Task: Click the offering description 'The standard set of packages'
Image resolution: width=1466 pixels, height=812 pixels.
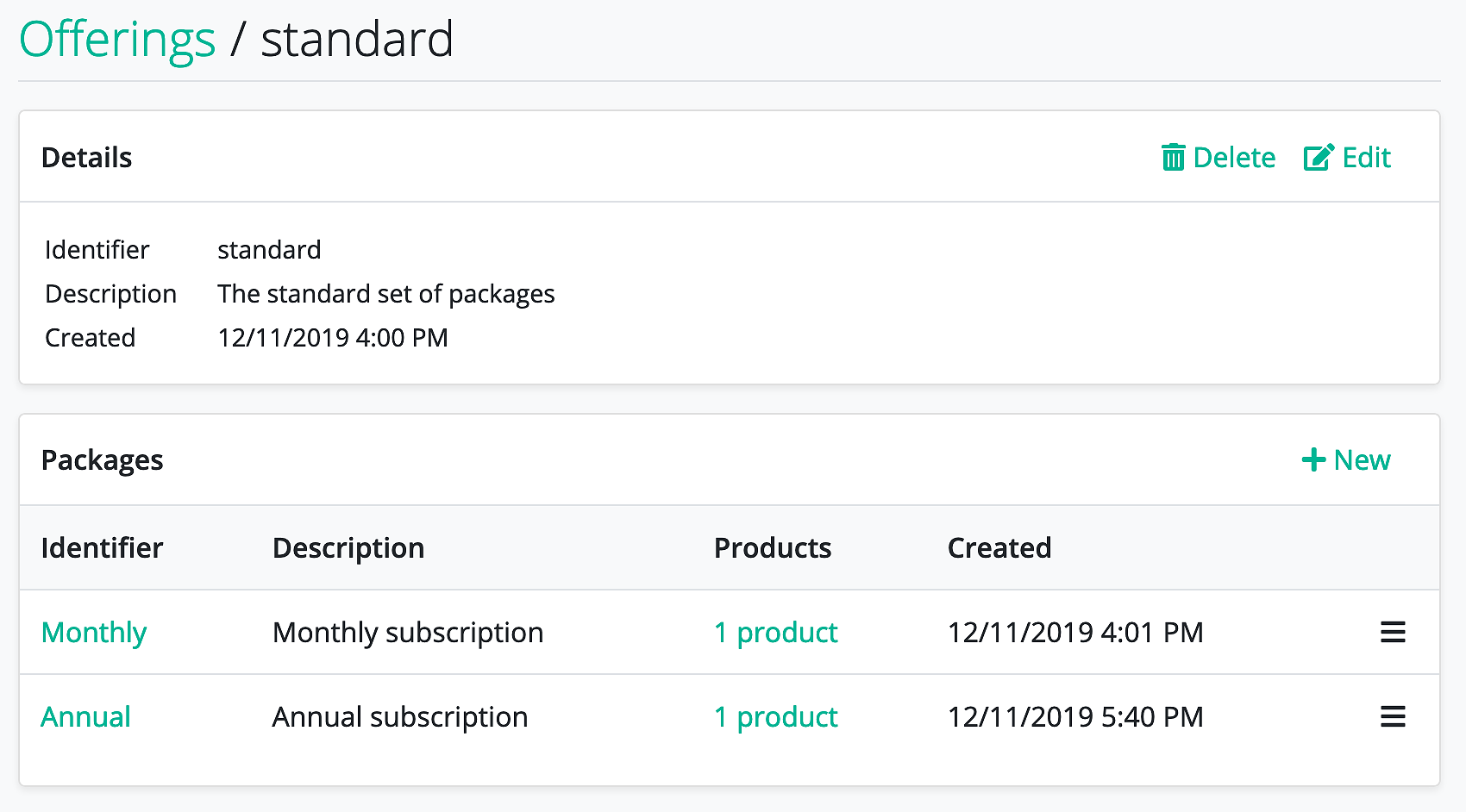Action: coord(386,294)
